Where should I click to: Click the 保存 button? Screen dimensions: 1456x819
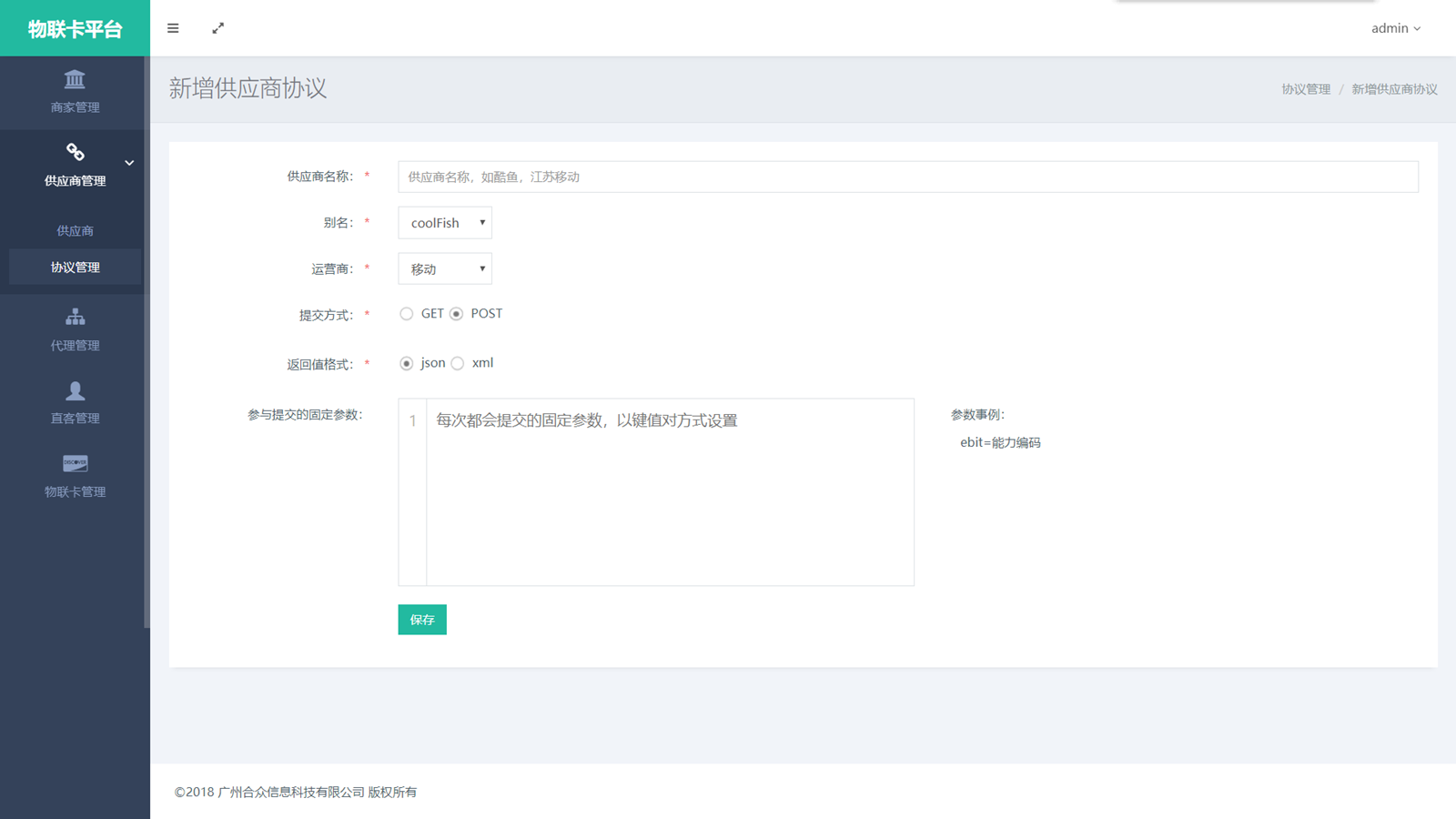point(422,620)
